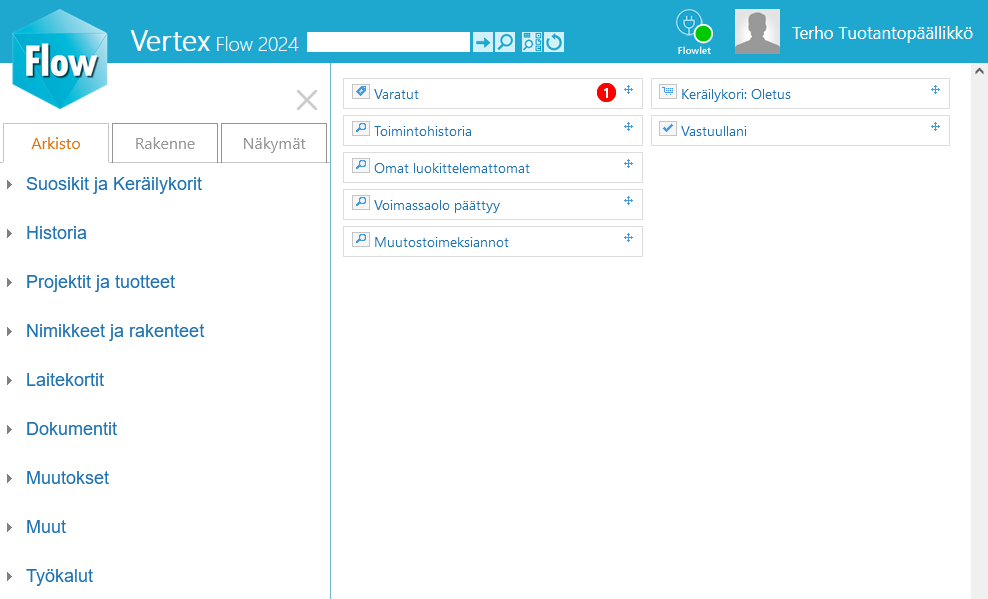This screenshot has width=988, height=599.
Task: Open the advanced search options icon
Action: pos(532,42)
